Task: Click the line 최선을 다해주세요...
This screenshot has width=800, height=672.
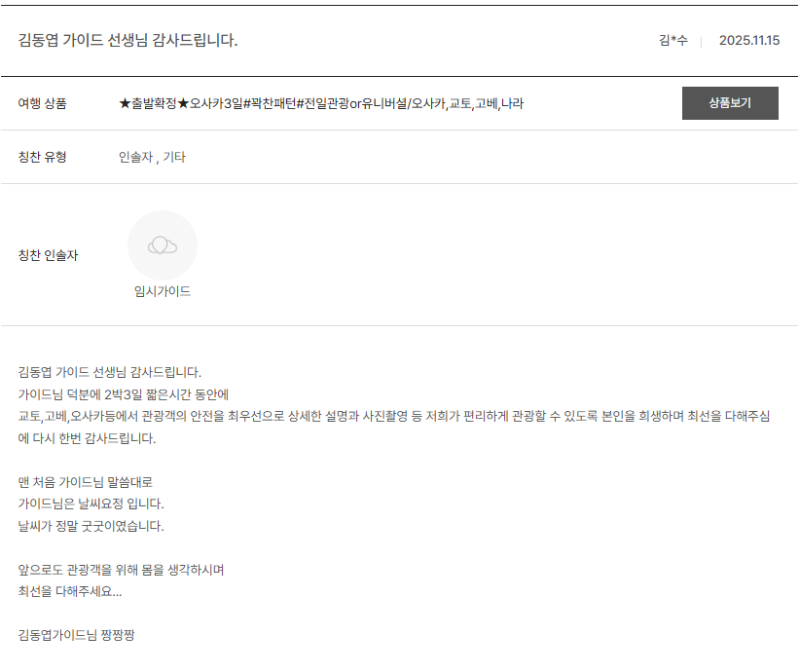Action: pos(70,591)
